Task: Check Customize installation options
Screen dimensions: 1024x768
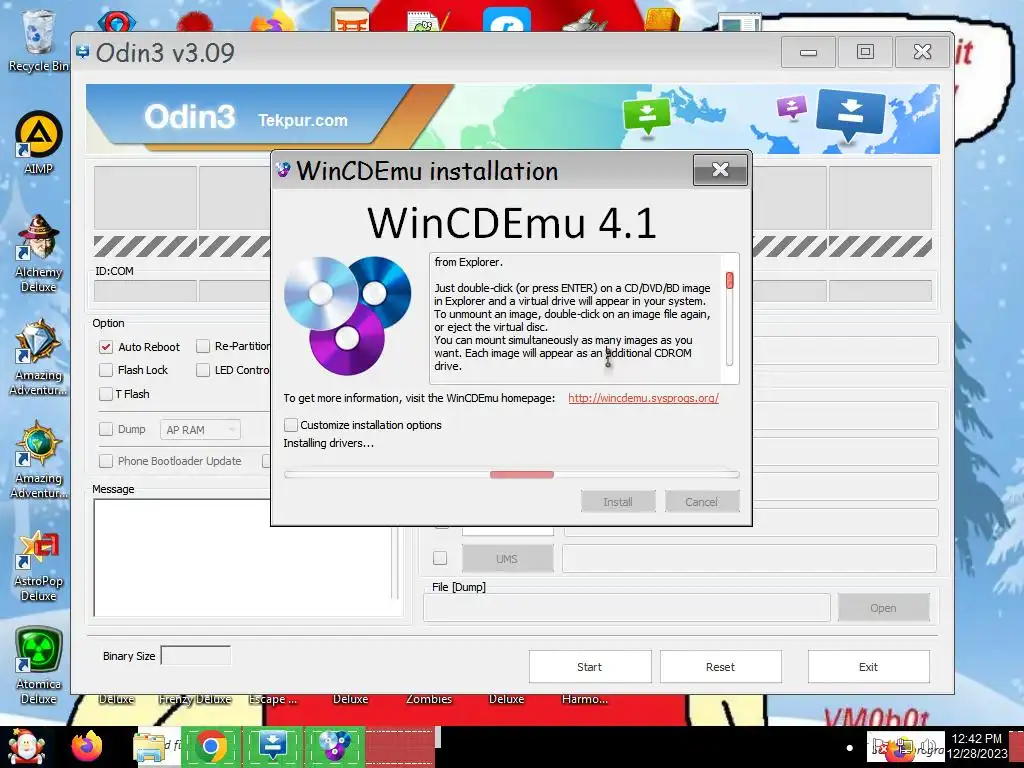Action: tap(291, 425)
